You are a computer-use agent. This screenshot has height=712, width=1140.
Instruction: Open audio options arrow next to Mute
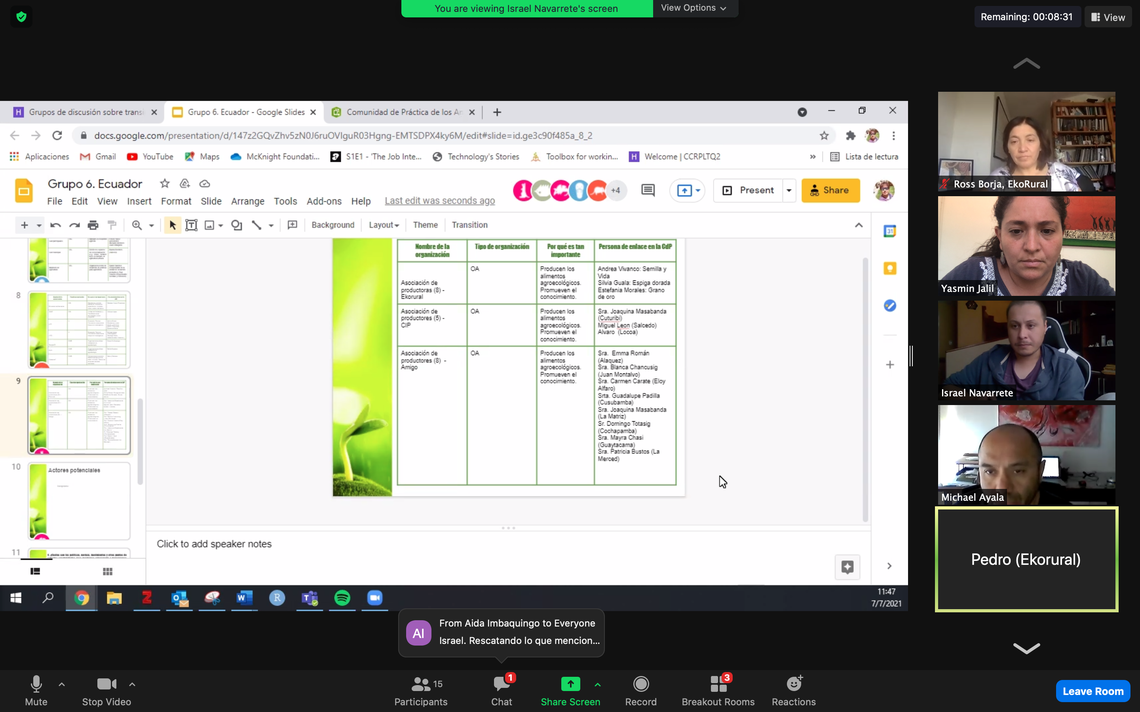62,685
